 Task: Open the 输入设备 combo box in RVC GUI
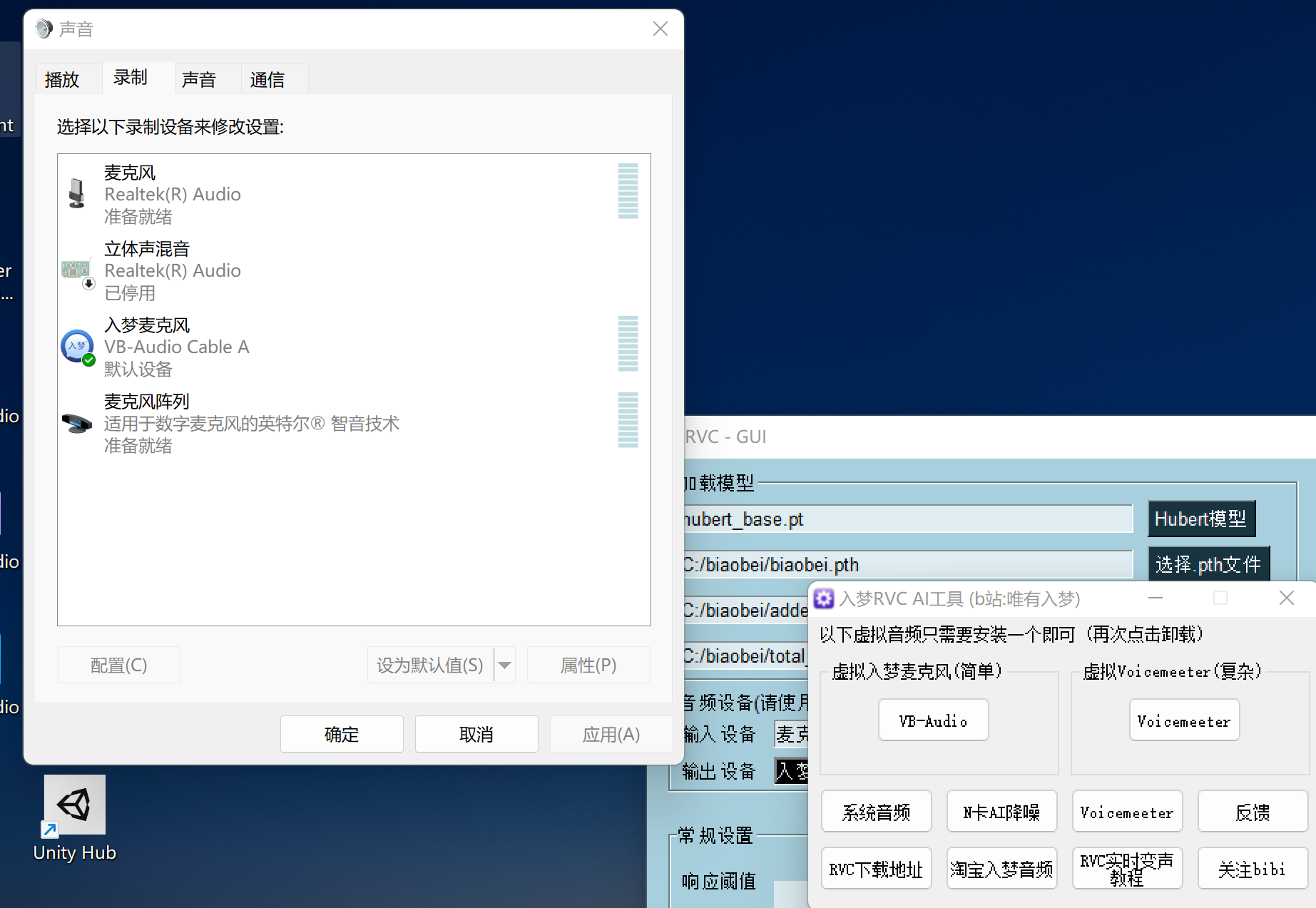792,734
